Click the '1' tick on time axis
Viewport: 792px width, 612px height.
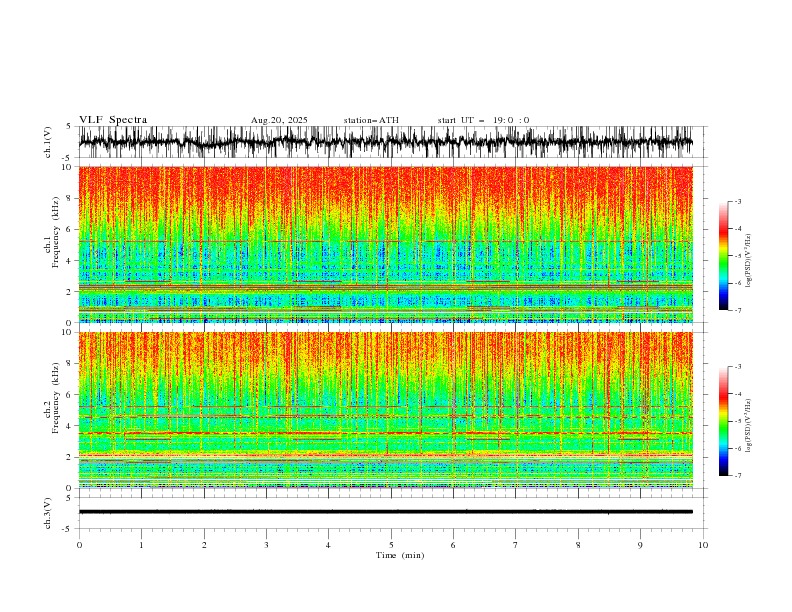coord(141,545)
